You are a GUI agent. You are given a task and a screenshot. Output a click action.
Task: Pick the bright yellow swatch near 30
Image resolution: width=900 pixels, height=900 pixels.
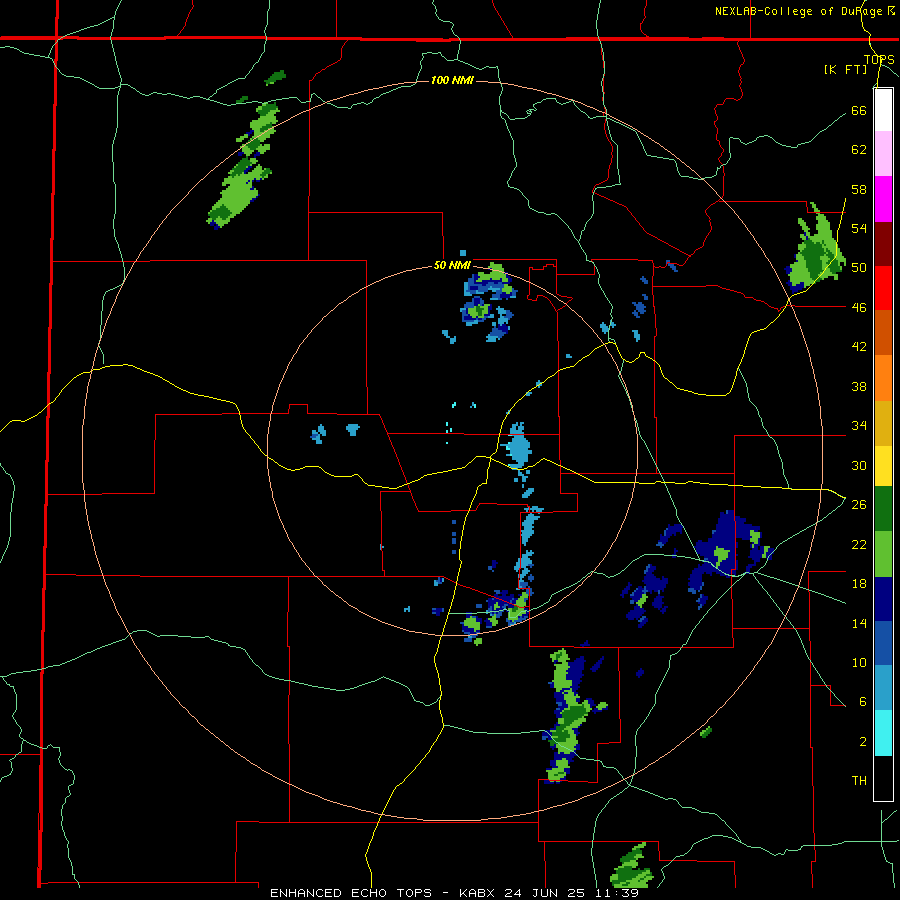coord(883,466)
